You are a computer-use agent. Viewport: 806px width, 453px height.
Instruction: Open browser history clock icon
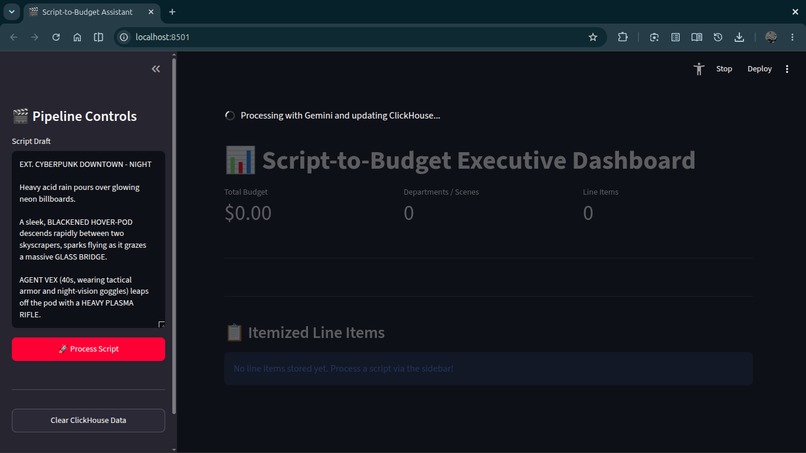718,37
